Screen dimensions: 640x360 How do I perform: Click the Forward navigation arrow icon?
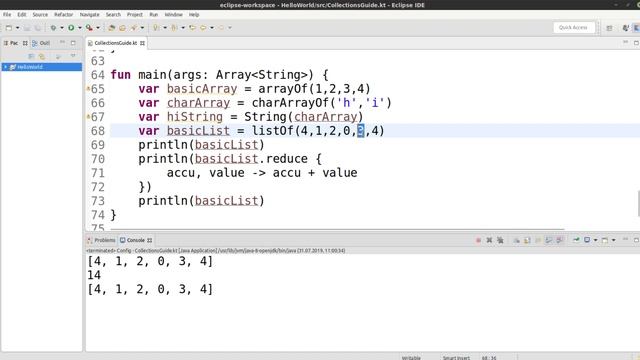click(221, 28)
